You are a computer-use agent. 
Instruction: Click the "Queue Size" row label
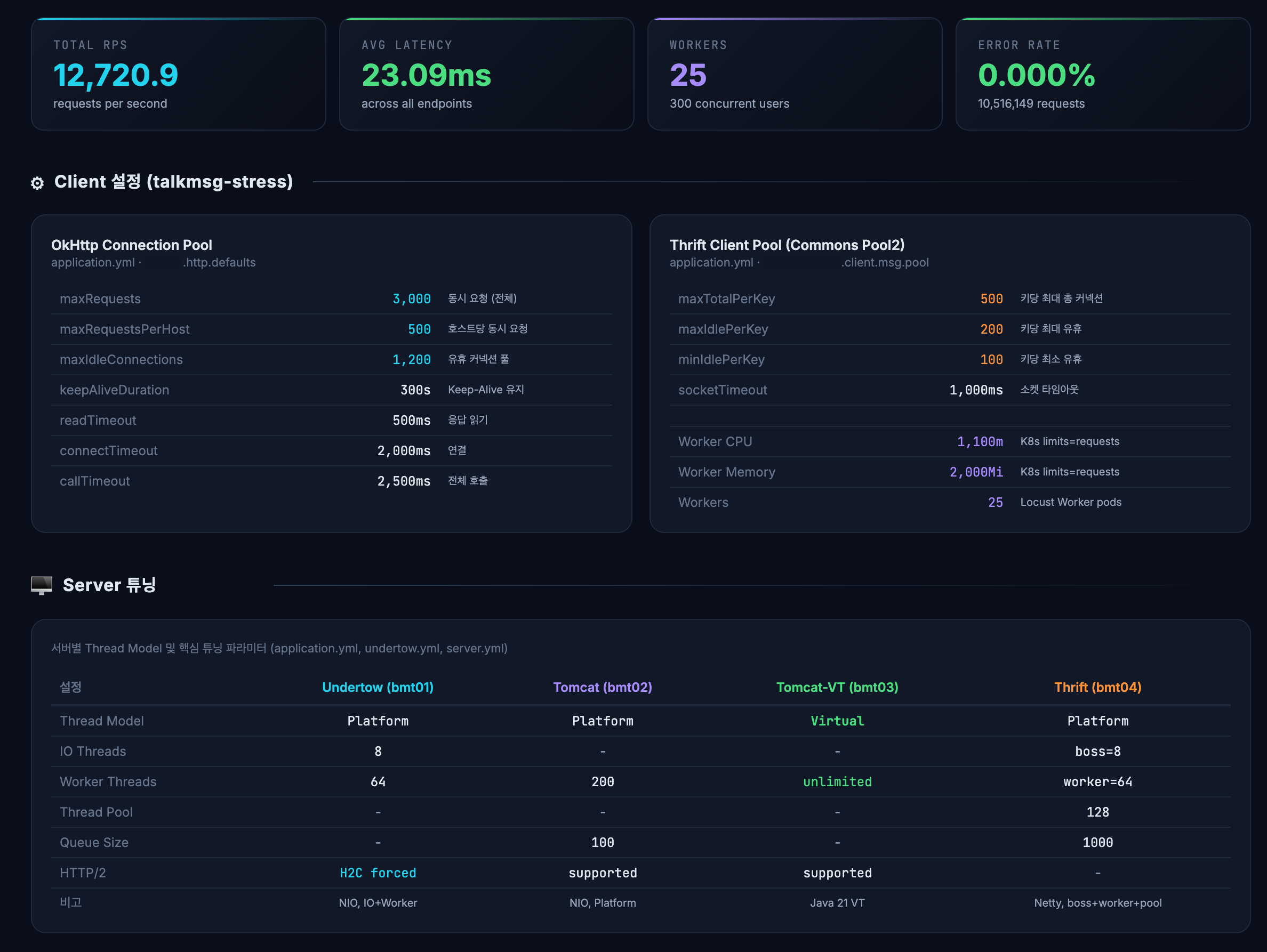click(94, 842)
